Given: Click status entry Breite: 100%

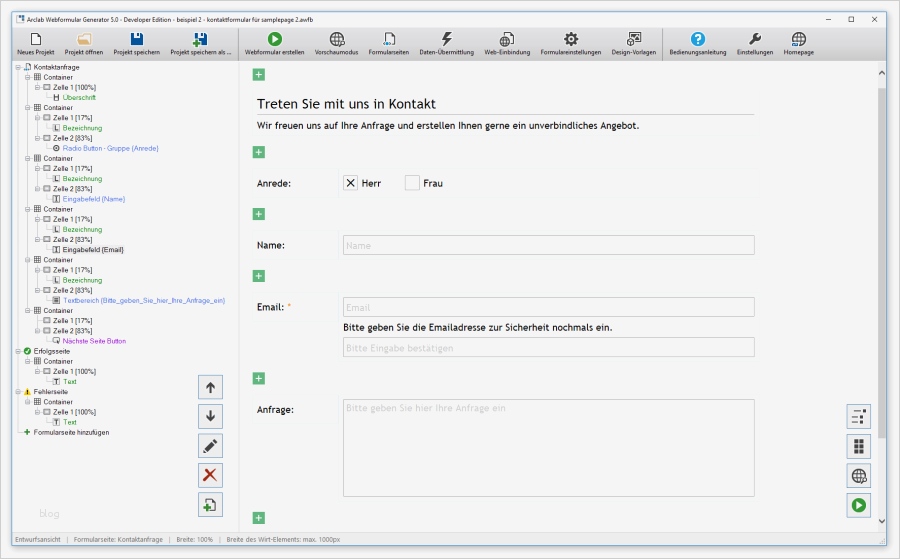Looking at the screenshot, I should tap(195, 539).
